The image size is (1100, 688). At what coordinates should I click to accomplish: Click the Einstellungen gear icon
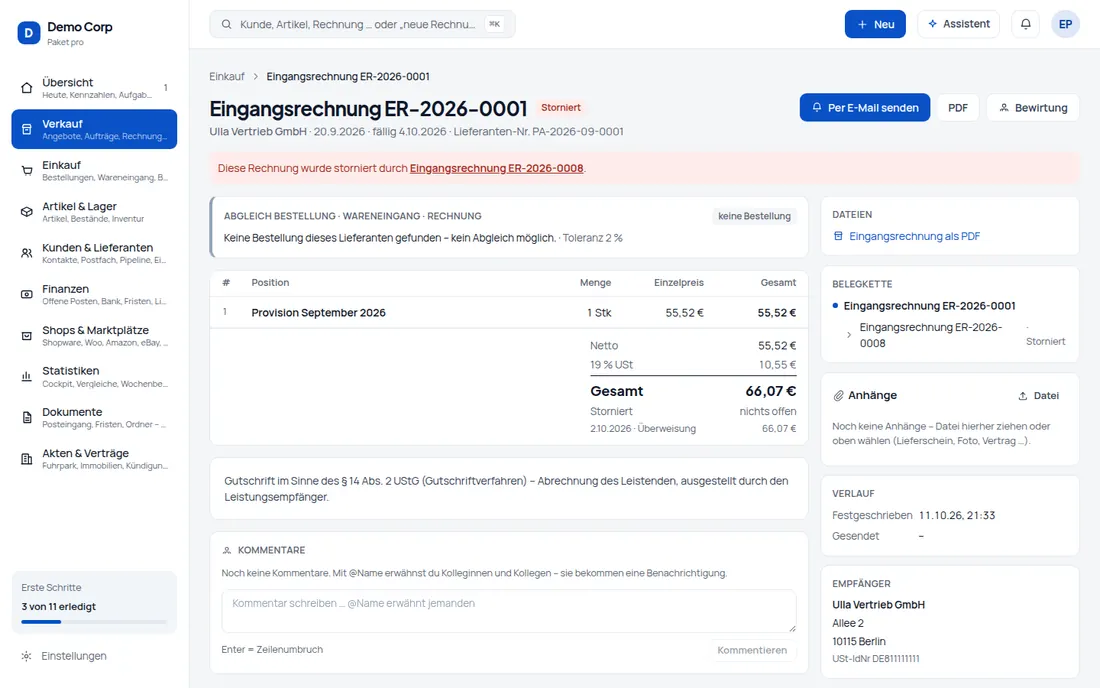coord(27,656)
